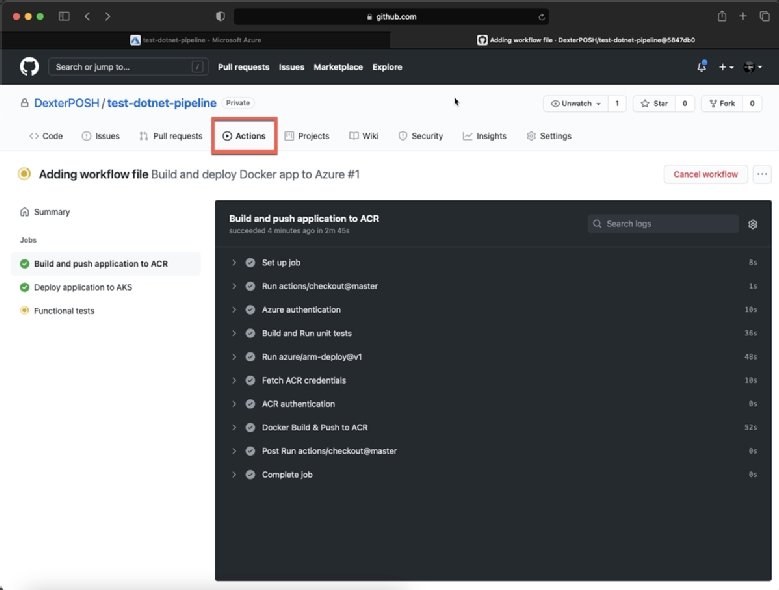Open the user avatar menu
This screenshot has height=590, width=779.
[x=752, y=67]
